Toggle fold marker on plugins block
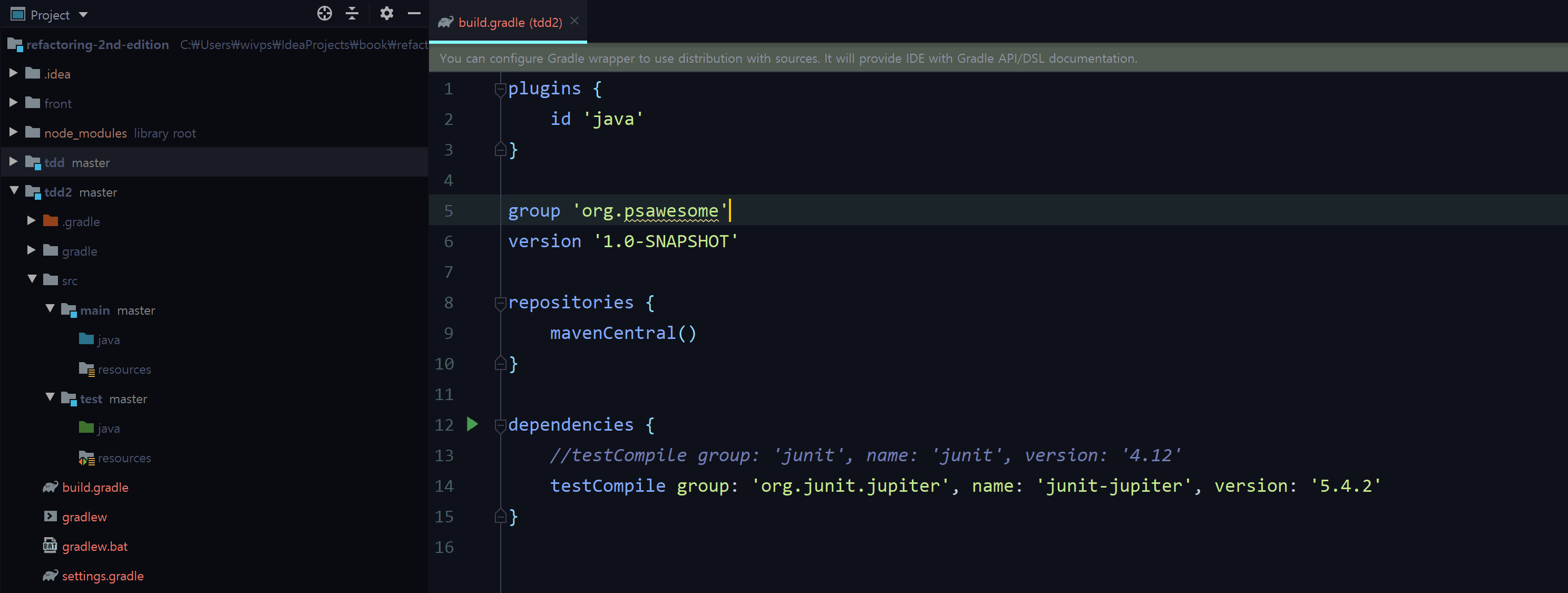 coord(500,90)
